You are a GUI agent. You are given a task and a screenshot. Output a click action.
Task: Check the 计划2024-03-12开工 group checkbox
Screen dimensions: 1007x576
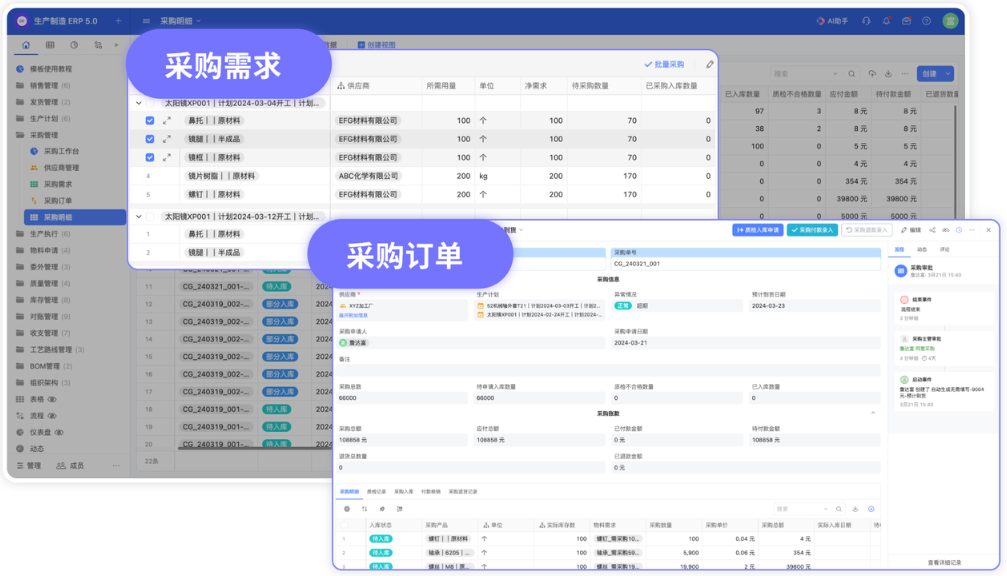point(150,216)
